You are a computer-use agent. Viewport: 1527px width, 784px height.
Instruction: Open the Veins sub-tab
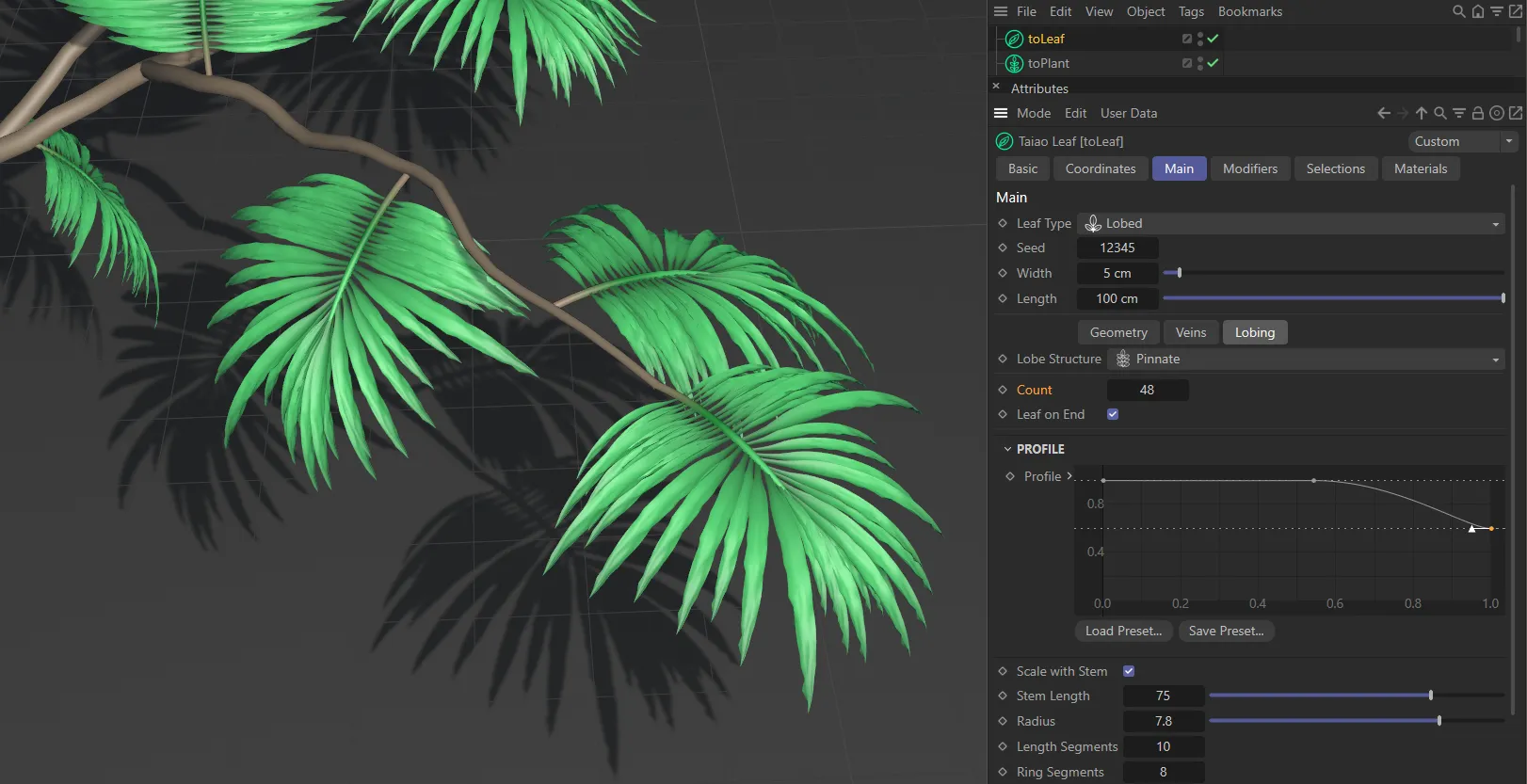click(x=1190, y=332)
